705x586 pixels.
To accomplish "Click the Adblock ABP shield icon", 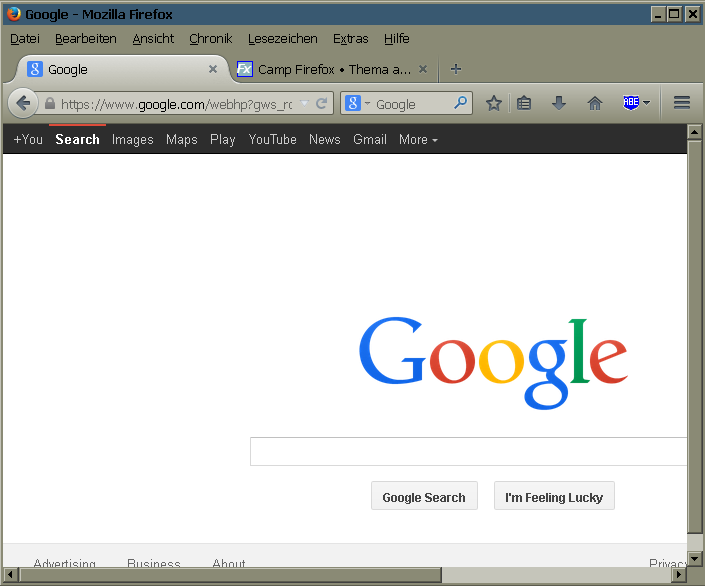I will pos(631,103).
